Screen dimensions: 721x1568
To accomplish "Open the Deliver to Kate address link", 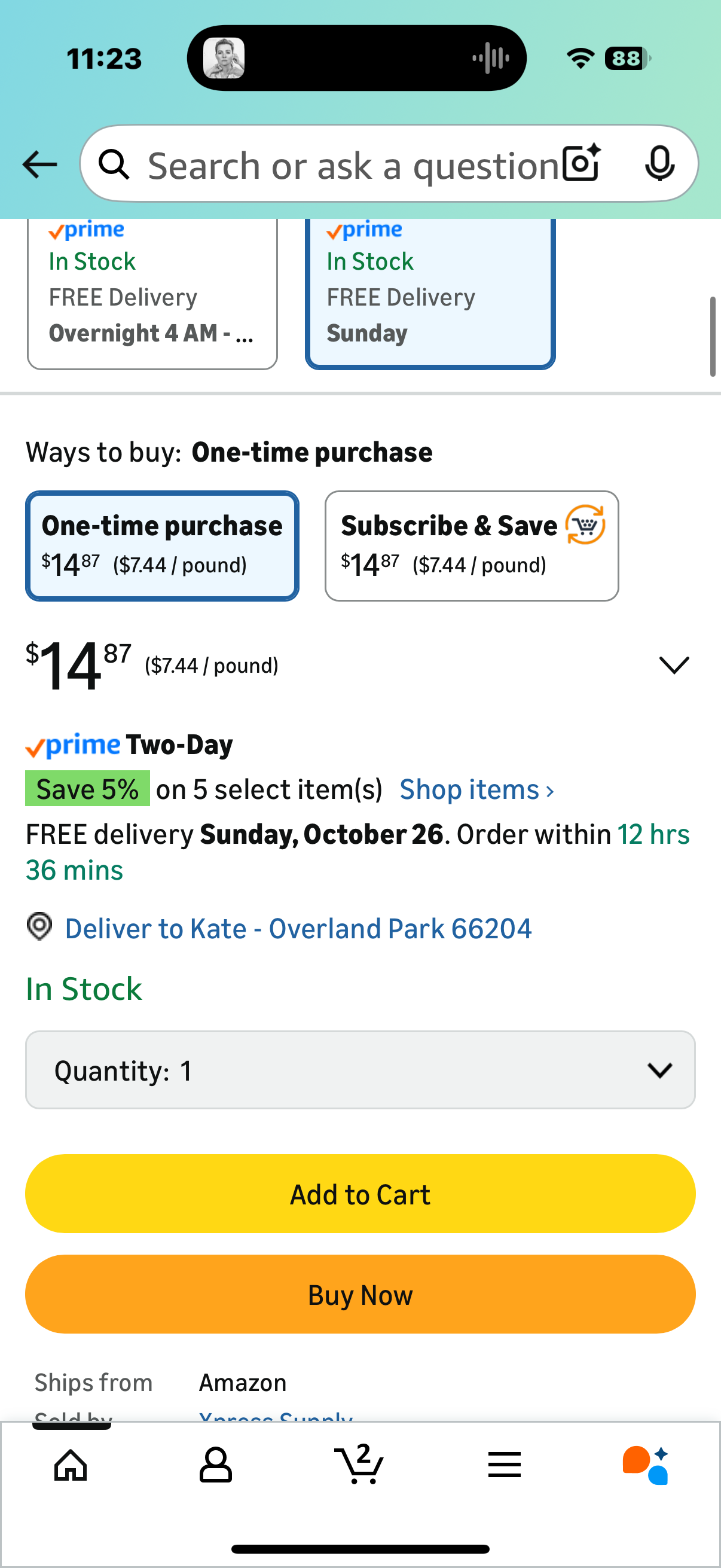I will 298,928.
